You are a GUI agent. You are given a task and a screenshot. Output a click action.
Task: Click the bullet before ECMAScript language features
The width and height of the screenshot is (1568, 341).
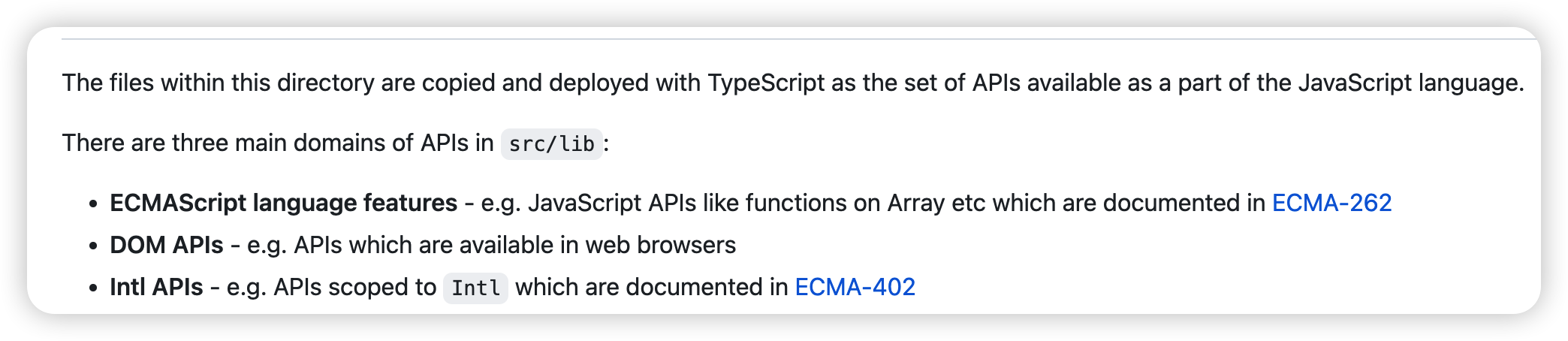point(93,204)
